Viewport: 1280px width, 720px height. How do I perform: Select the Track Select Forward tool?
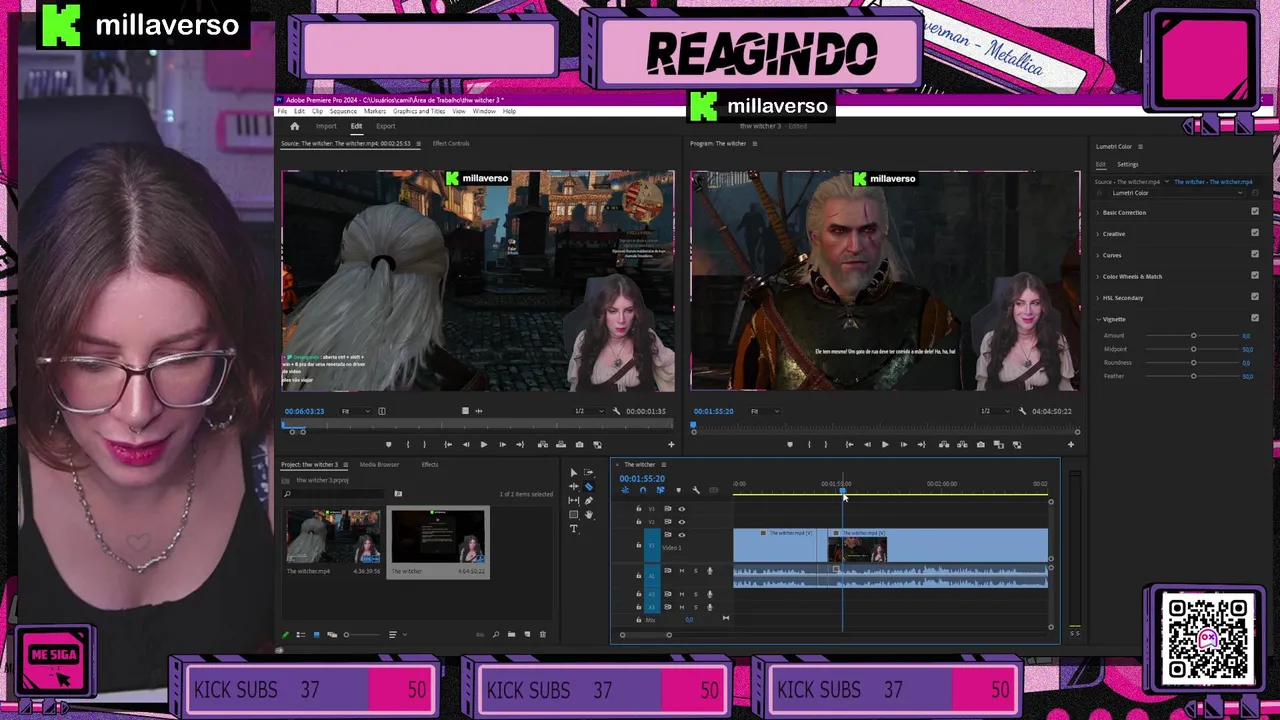pos(588,472)
